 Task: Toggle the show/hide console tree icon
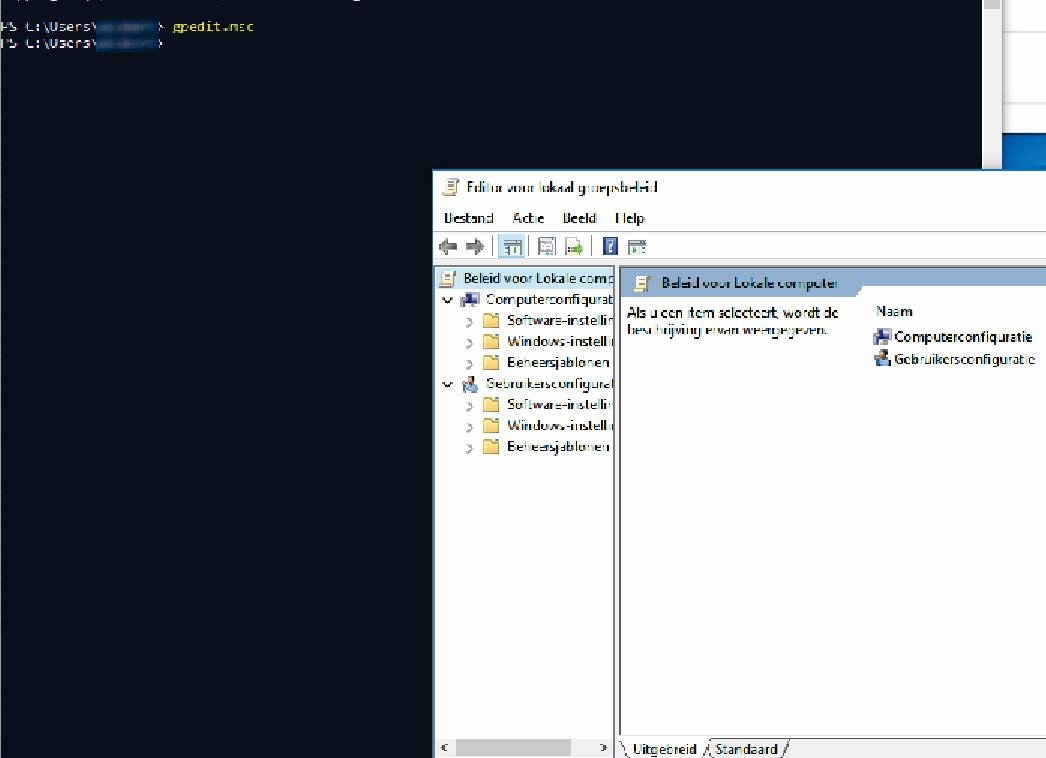tap(512, 247)
